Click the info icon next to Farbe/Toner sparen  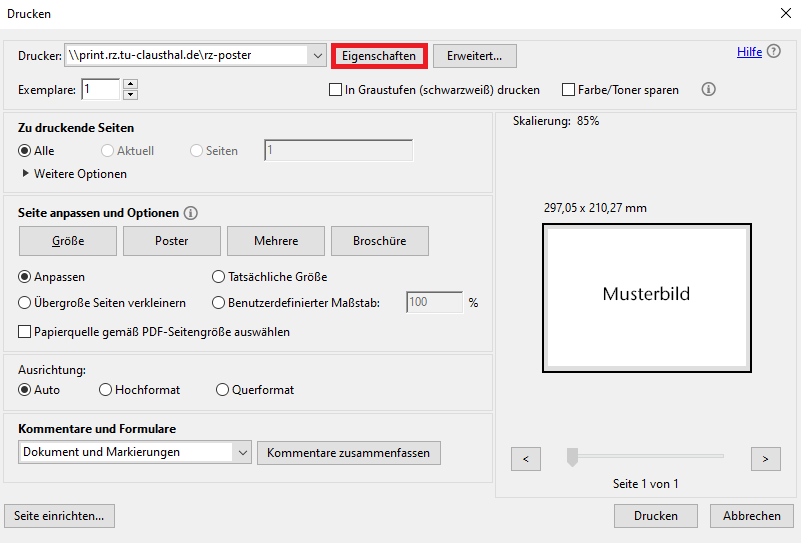(709, 90)
